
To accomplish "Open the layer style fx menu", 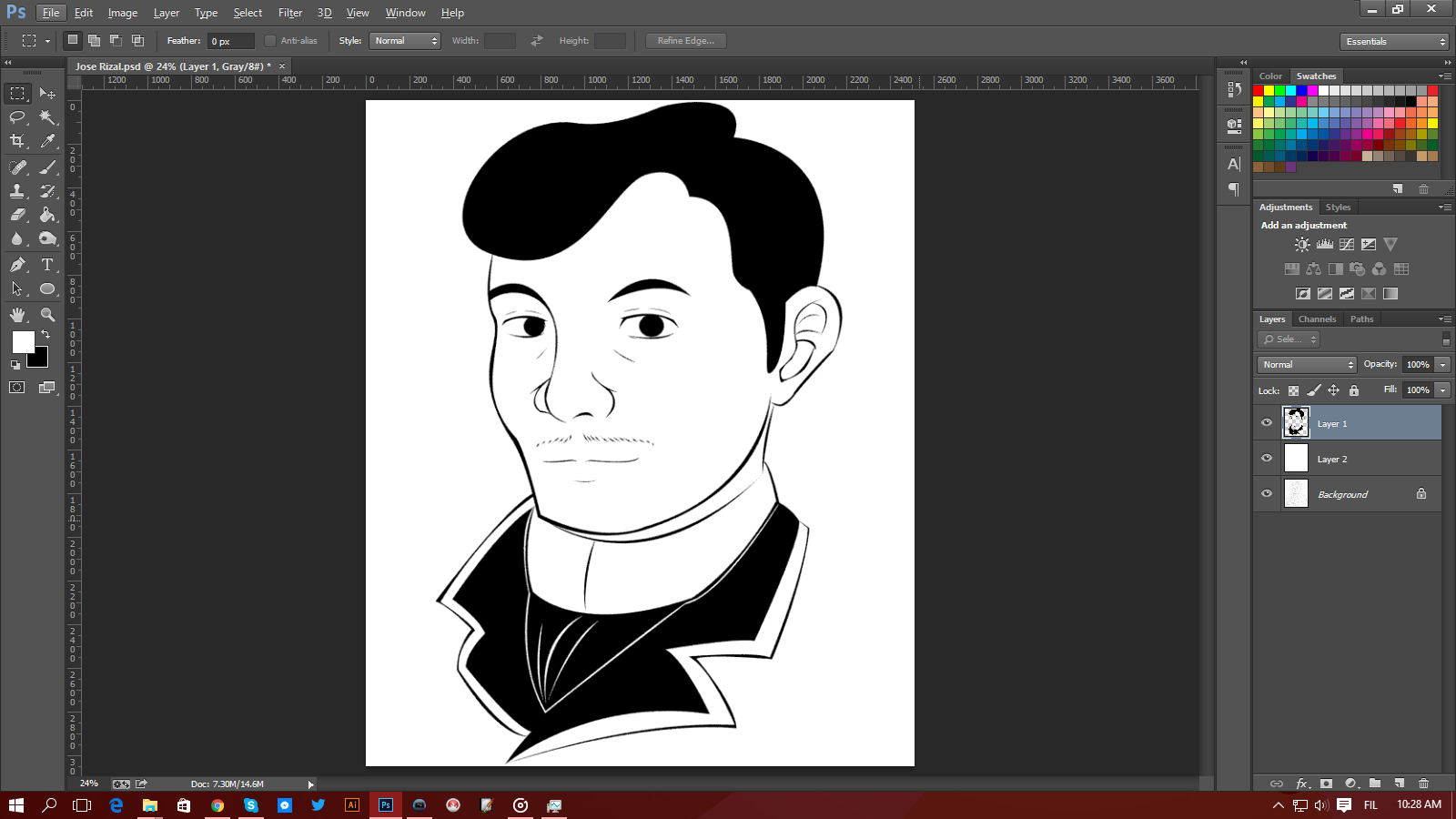I will (1302, 784).
